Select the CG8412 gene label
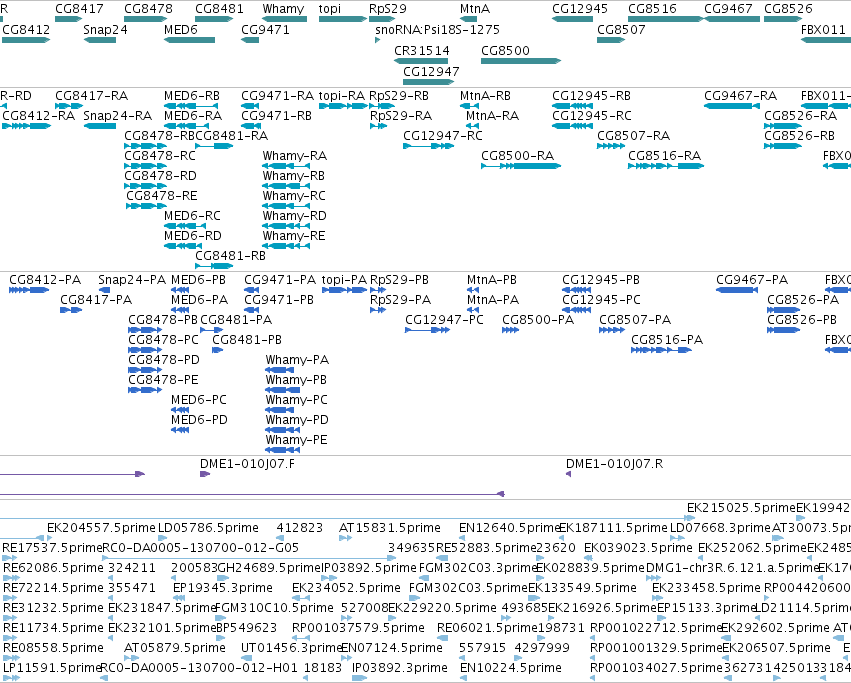The height and width of the screenshot is (683, 851). tap(26, 29)
